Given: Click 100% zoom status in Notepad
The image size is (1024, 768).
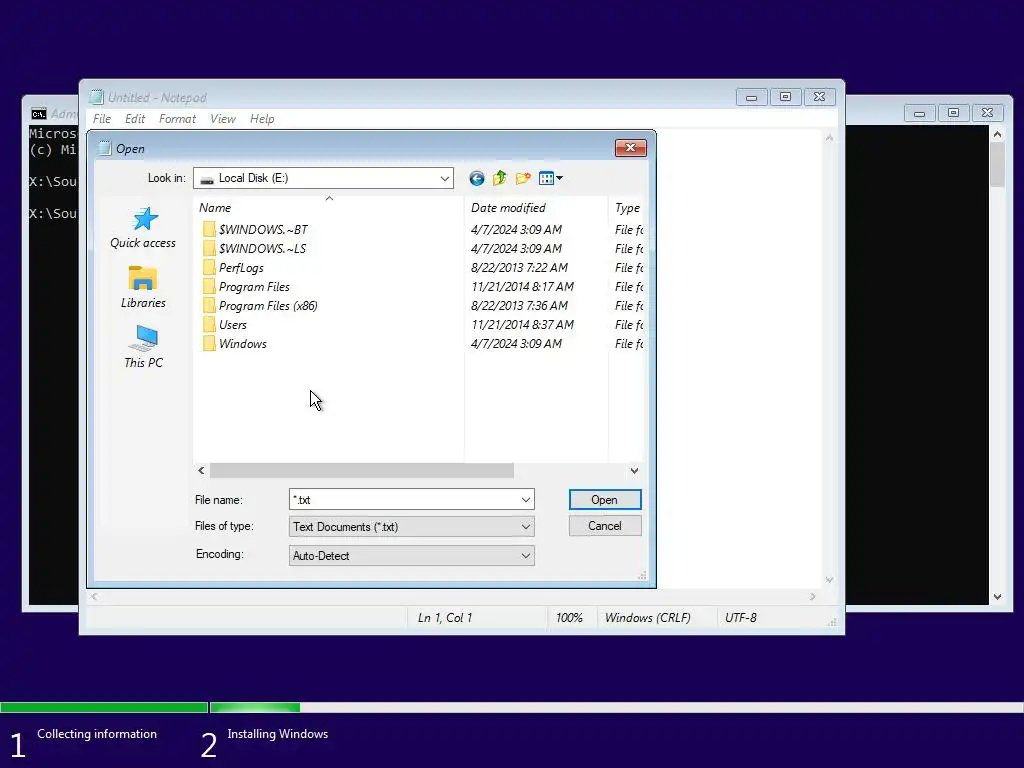Looking at the screenshot, I should (569, 618).
